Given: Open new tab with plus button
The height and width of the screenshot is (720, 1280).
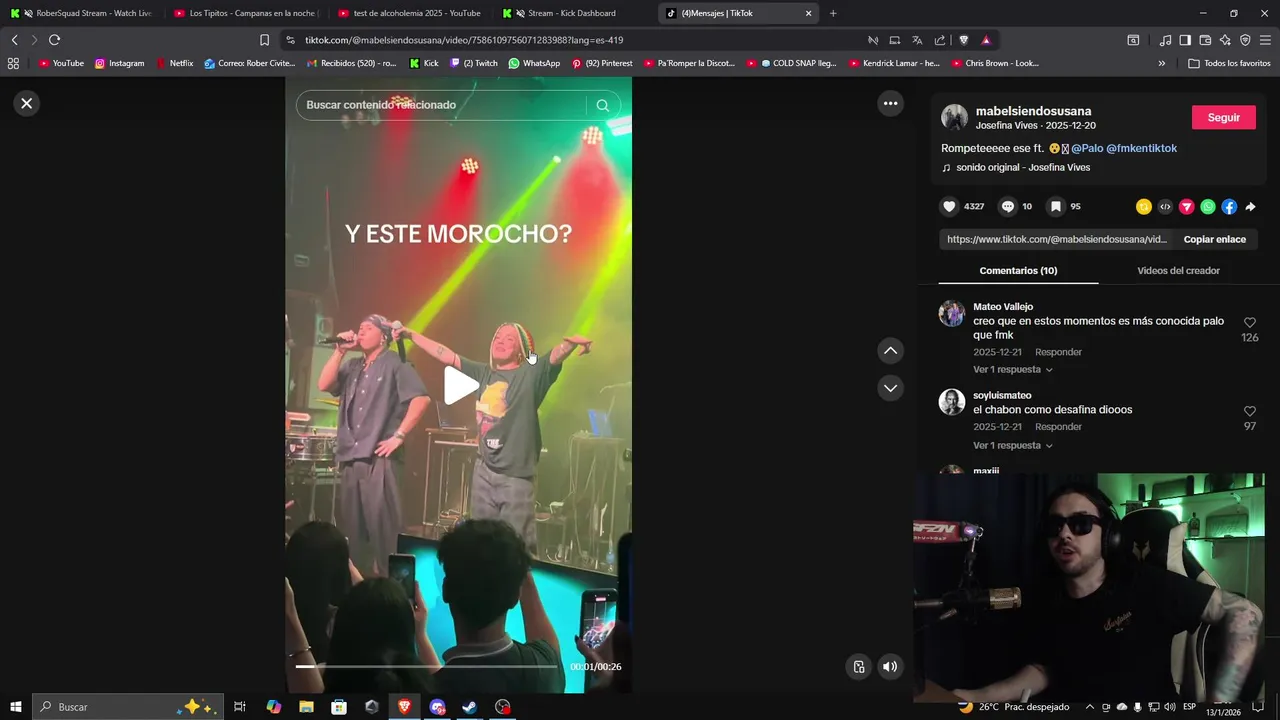Looking at the screenshot, I should coord(833,13).
